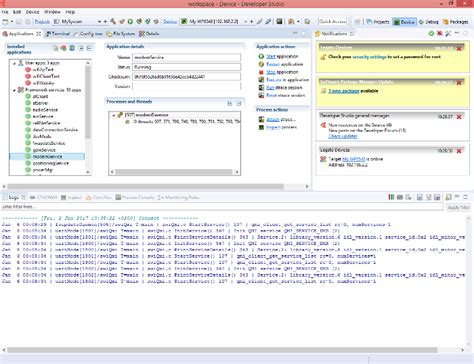Open the Device menu in the menu bar
Image resolution: width=474 pixels, height=364 pixels.
pyautogui.click(x=33, y=12)
